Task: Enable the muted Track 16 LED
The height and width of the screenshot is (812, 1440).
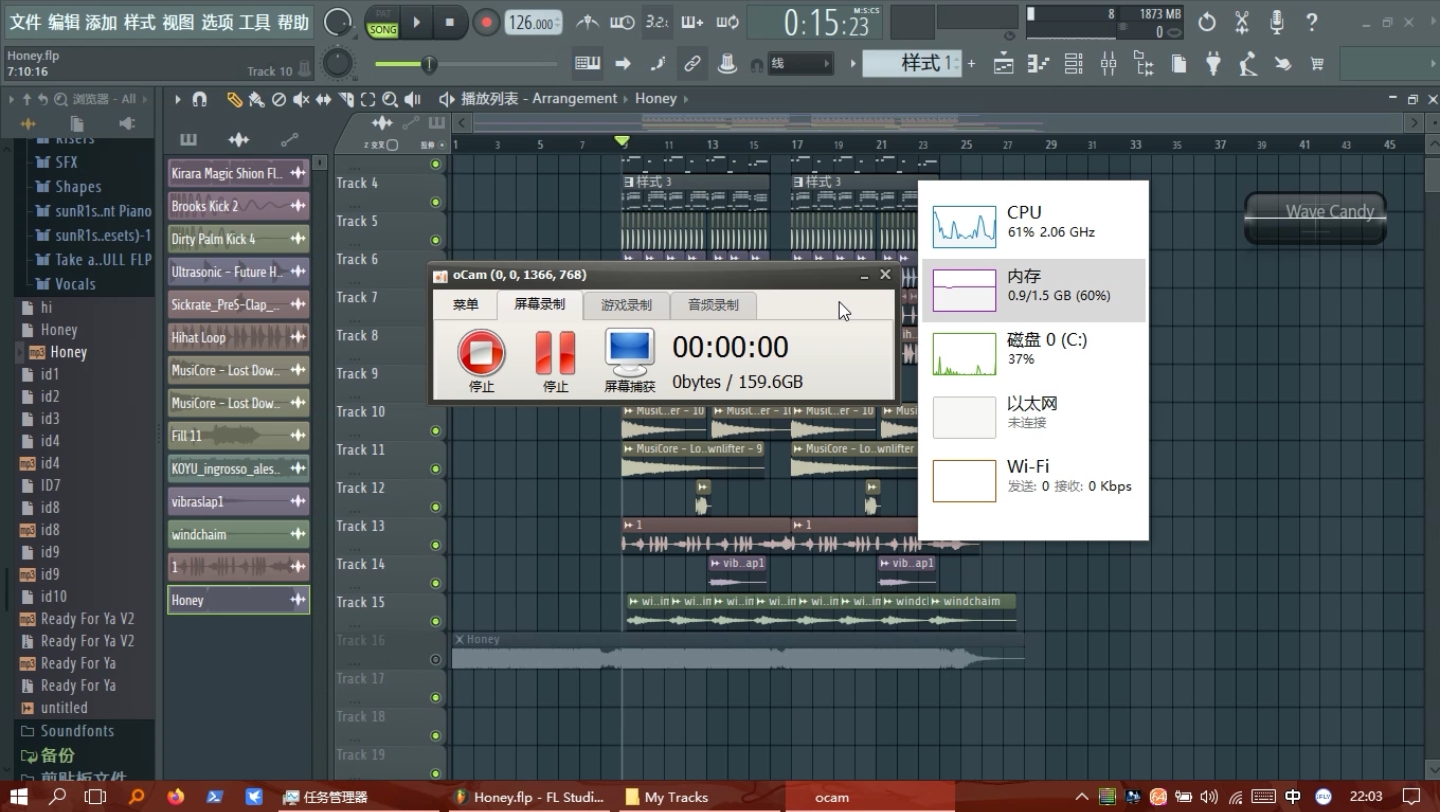Action: (x=435, y=659)
